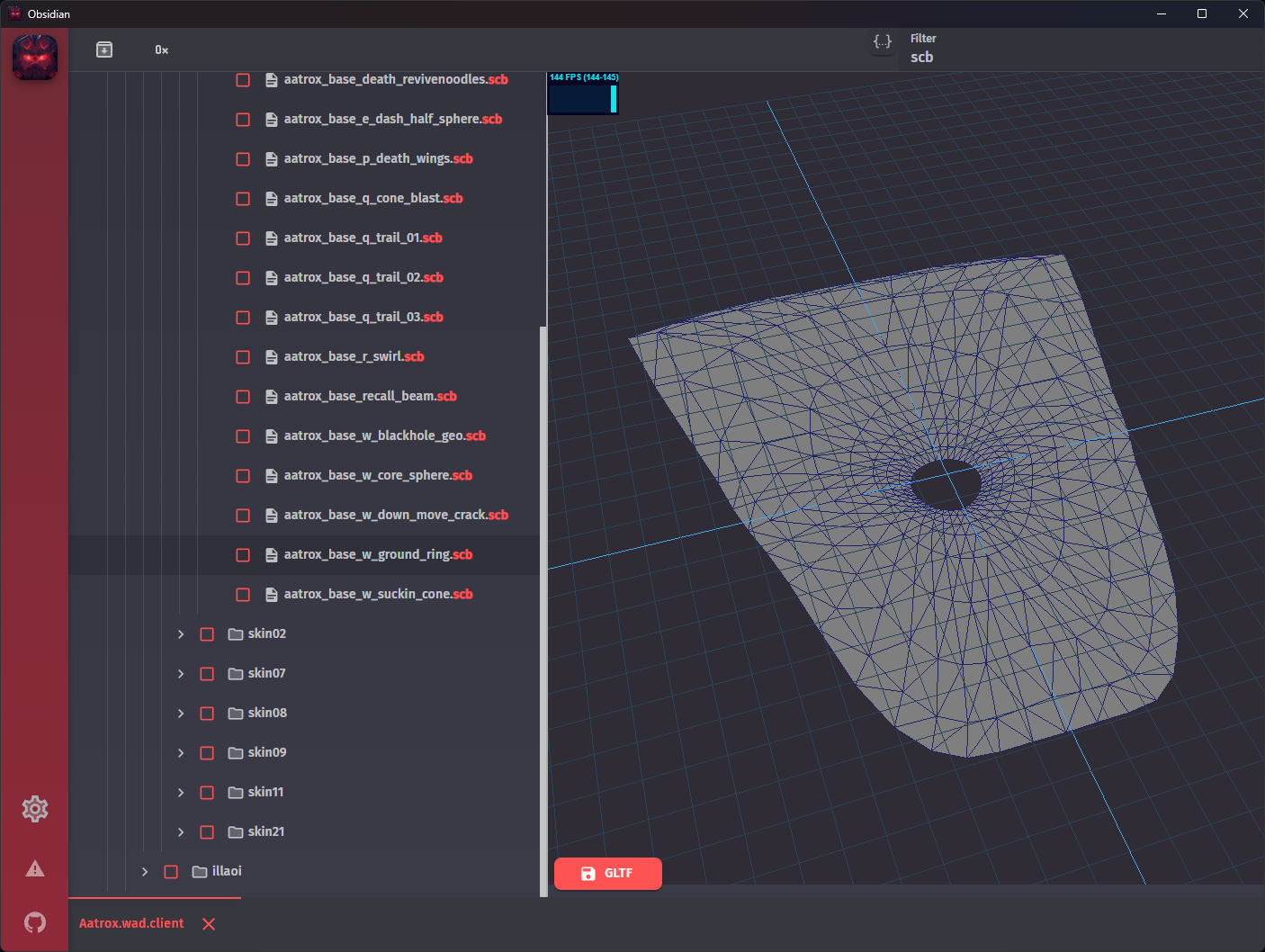
Task: Open the settings gear in sidebar
Action: point(35,809)
